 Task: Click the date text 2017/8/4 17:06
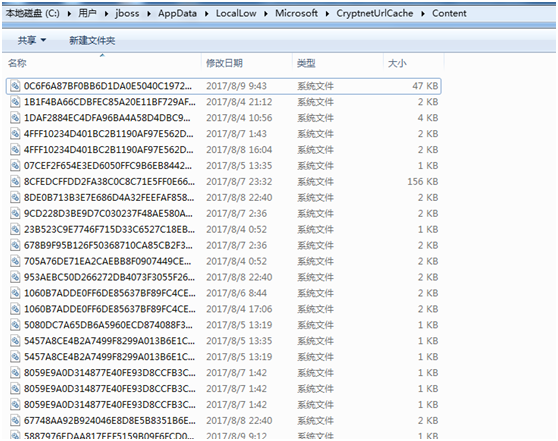click(x=239, y=309)
